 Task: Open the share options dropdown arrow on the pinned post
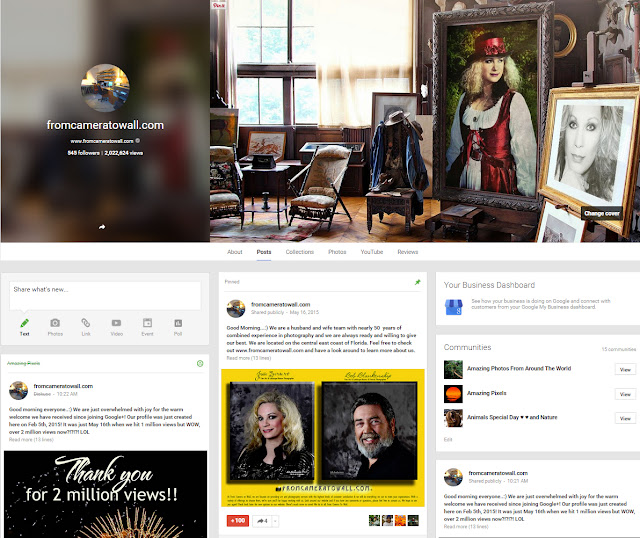pos(276,521)
